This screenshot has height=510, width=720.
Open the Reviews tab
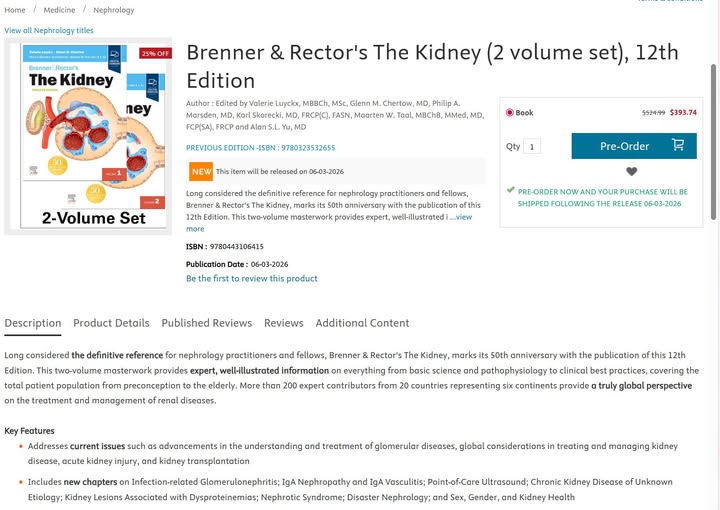click(x=283, y=323)
